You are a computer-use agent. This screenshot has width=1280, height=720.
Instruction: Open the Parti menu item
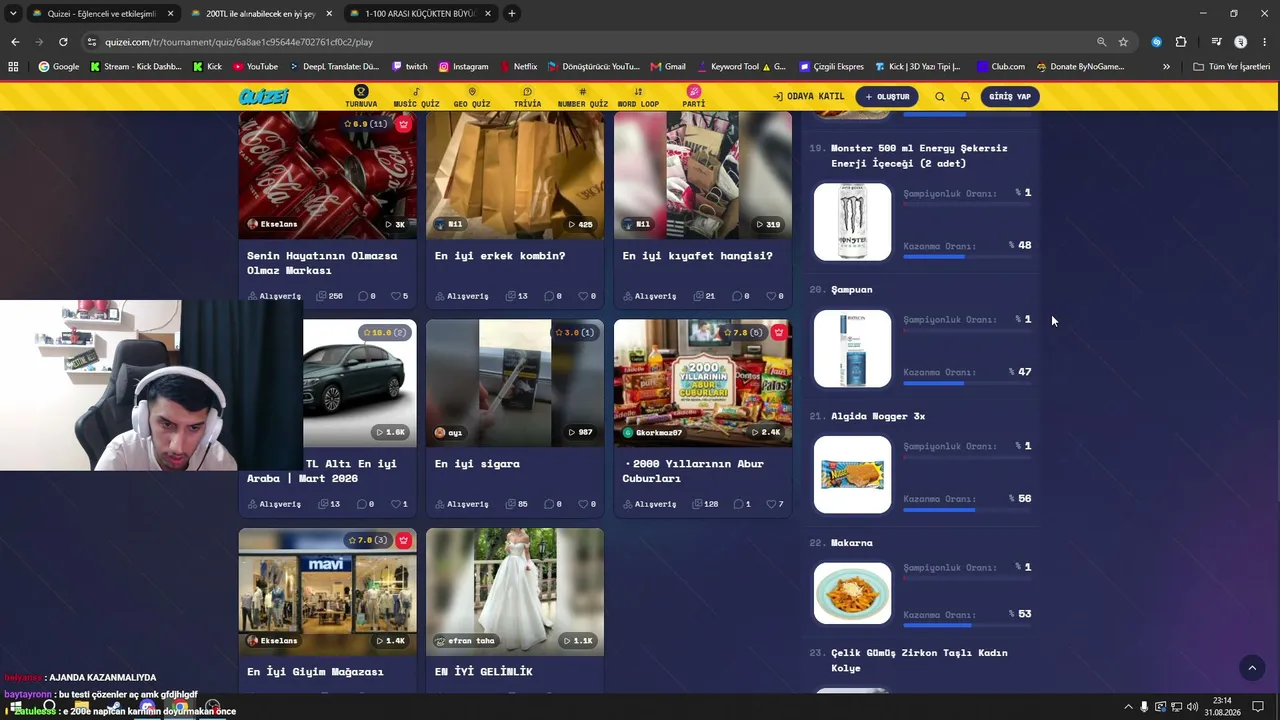click(694, 97)
